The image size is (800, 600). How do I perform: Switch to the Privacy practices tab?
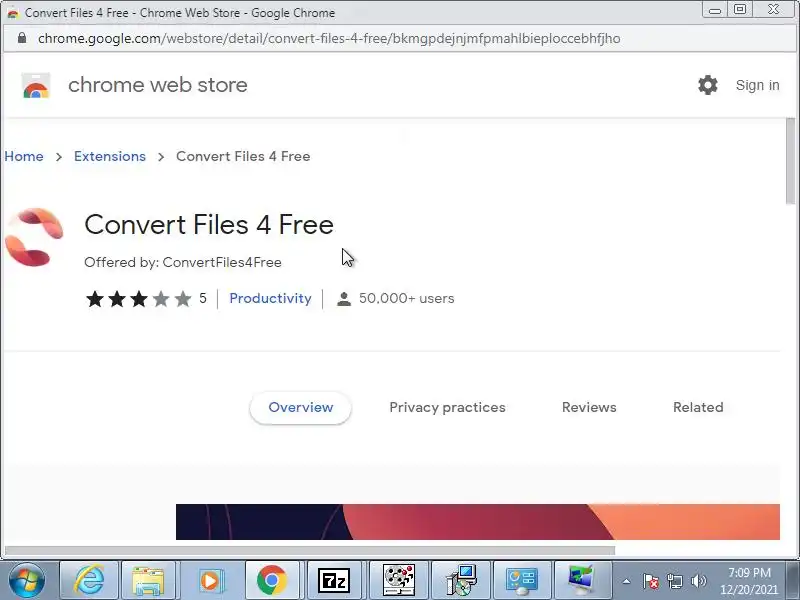tap(447, 408)
